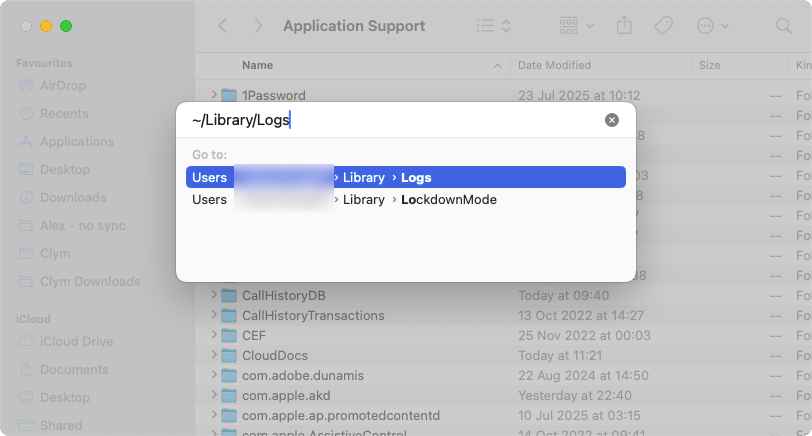Expand the CEF folder

[214, 335]
